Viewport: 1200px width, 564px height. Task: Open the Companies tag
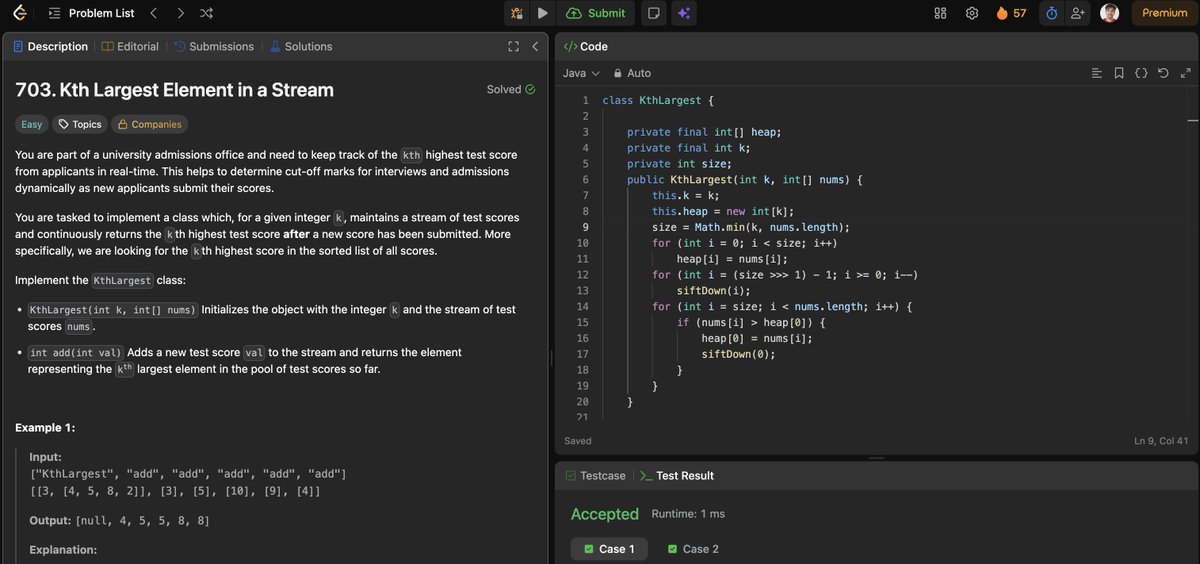pos(149,124)
